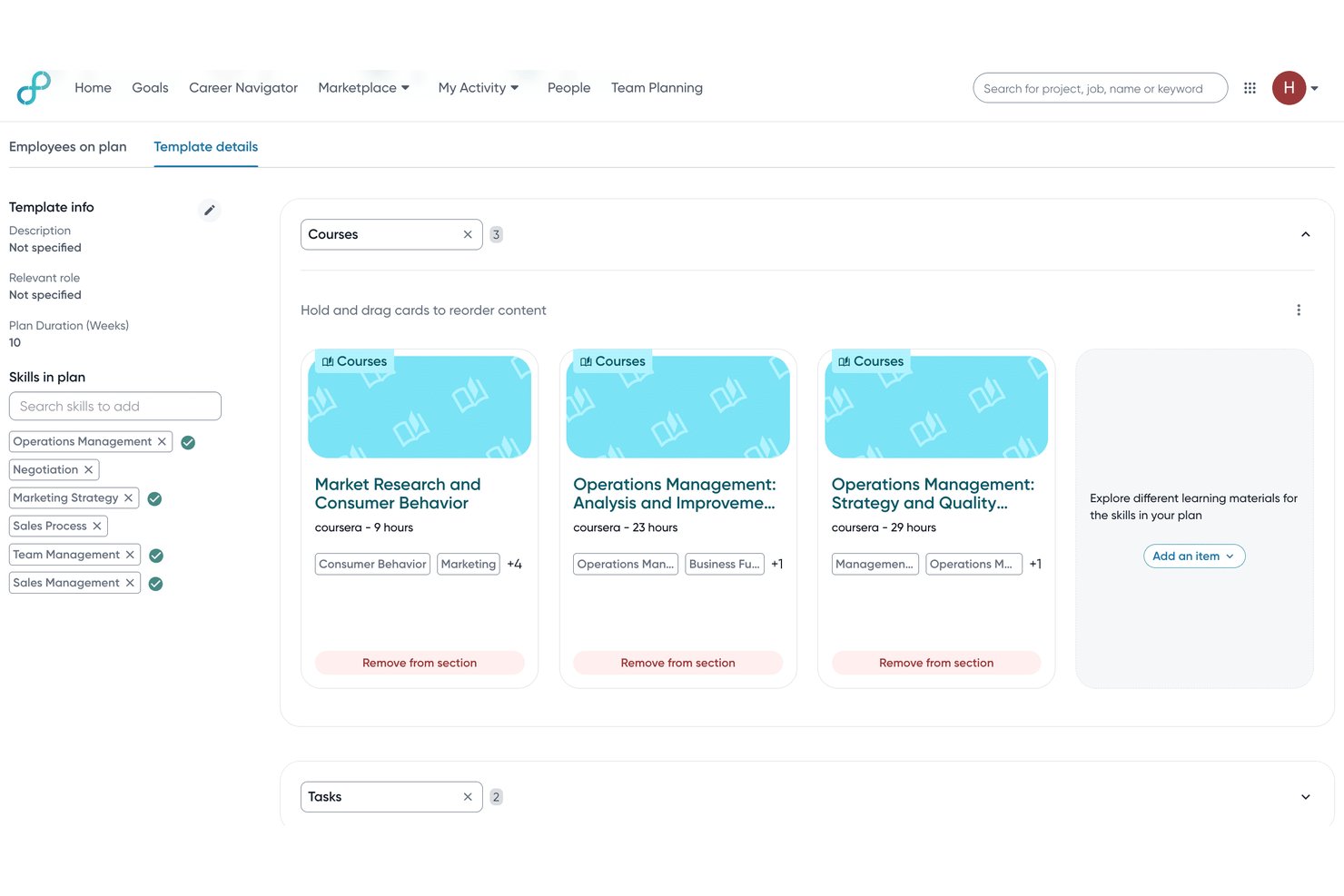Go to People

pyautogui.click(x=568, y=88)
